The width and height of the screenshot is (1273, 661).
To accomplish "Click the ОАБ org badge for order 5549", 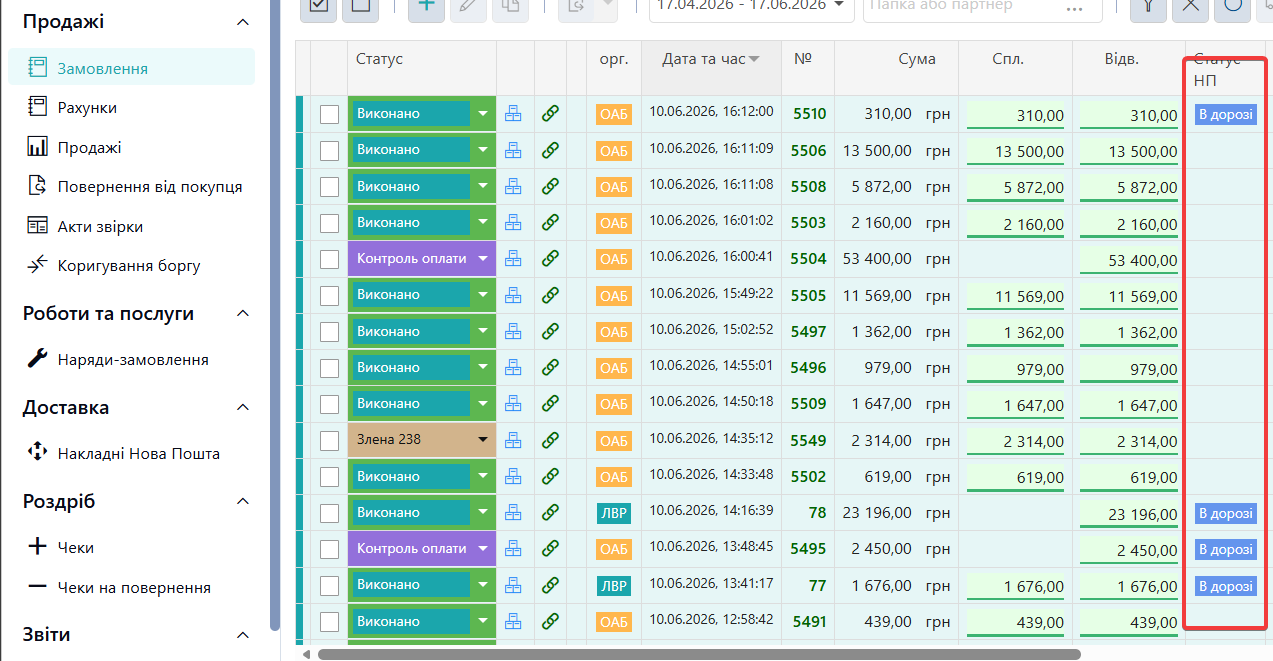I will pyautogui.click(x=614, y=441).
